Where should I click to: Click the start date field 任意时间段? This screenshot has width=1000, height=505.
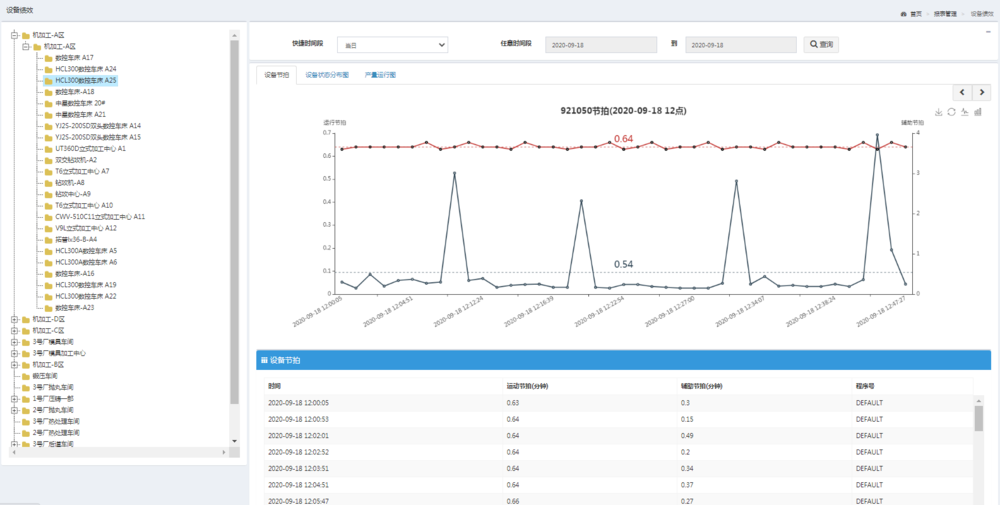click(601, 45)
